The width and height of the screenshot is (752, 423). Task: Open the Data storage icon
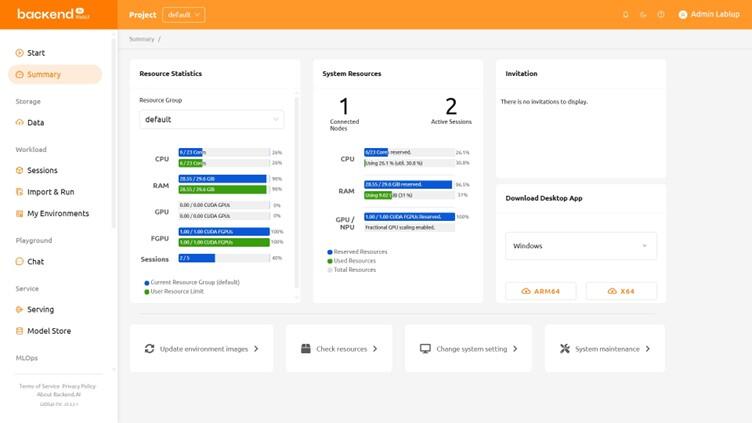[x=19, y=122]
